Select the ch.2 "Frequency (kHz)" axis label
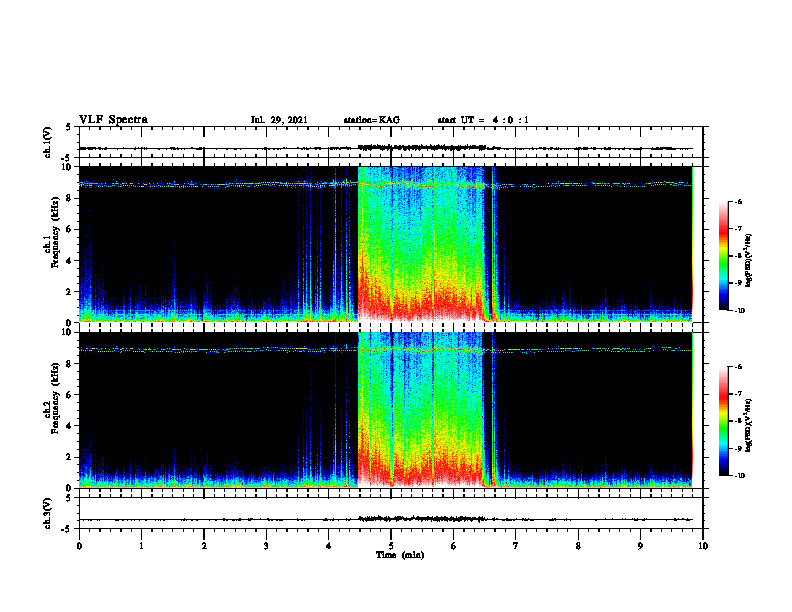 tap(55, 398)
